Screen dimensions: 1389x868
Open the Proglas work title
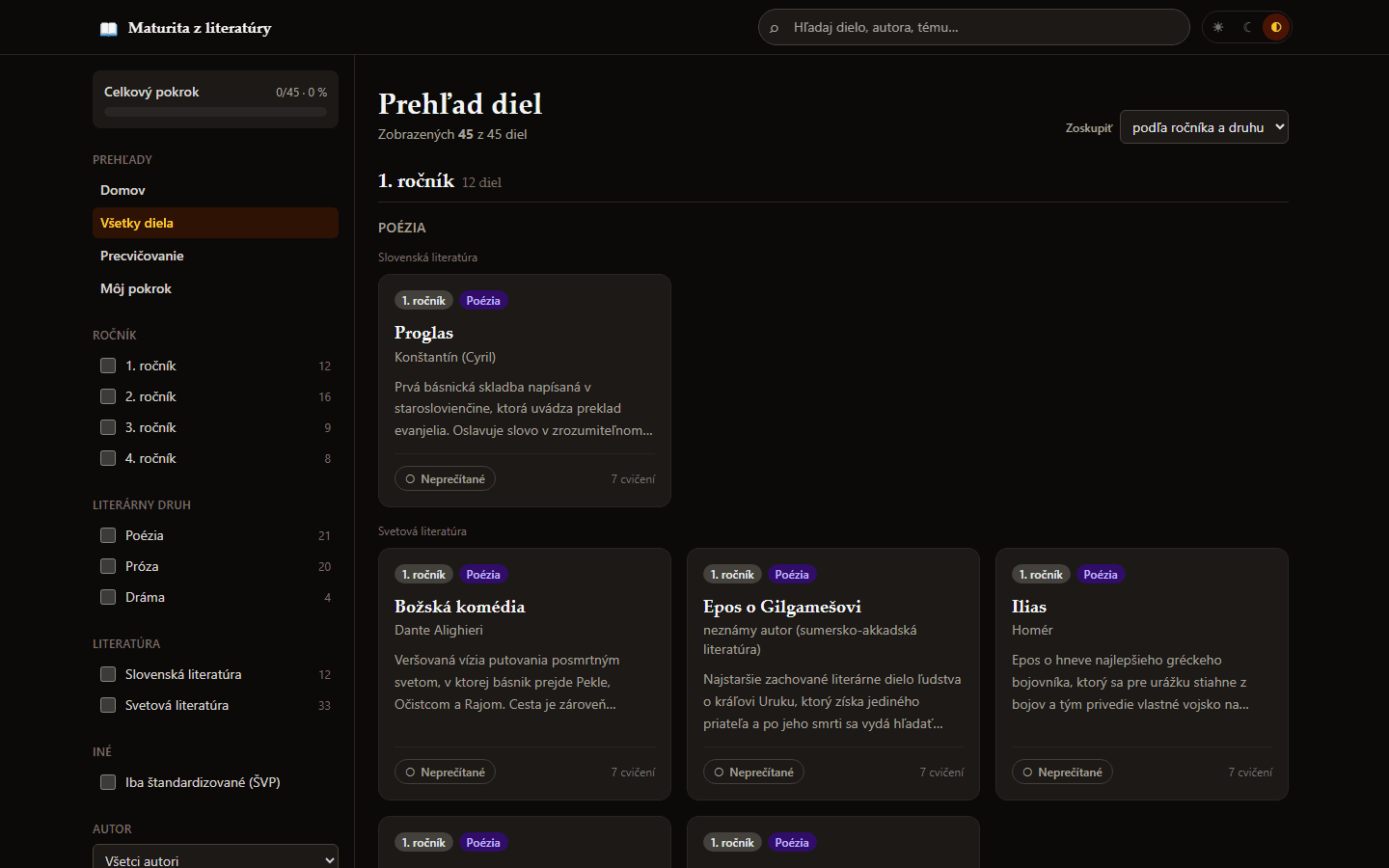[x=423, y=333]
